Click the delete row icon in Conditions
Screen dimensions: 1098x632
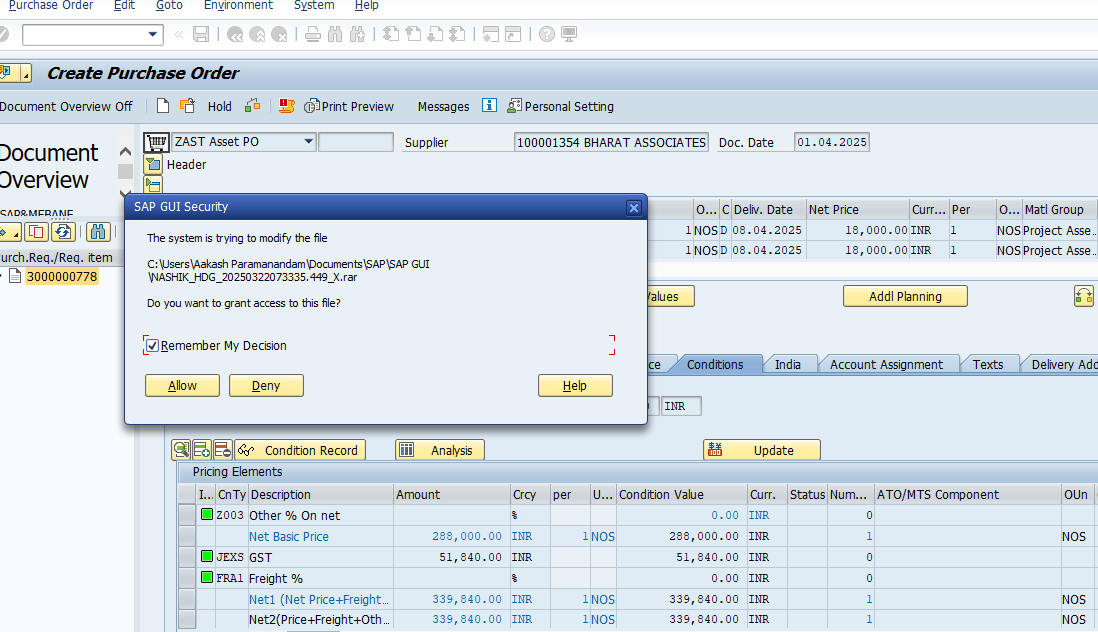pyautogui.click(x=221, y=450)
